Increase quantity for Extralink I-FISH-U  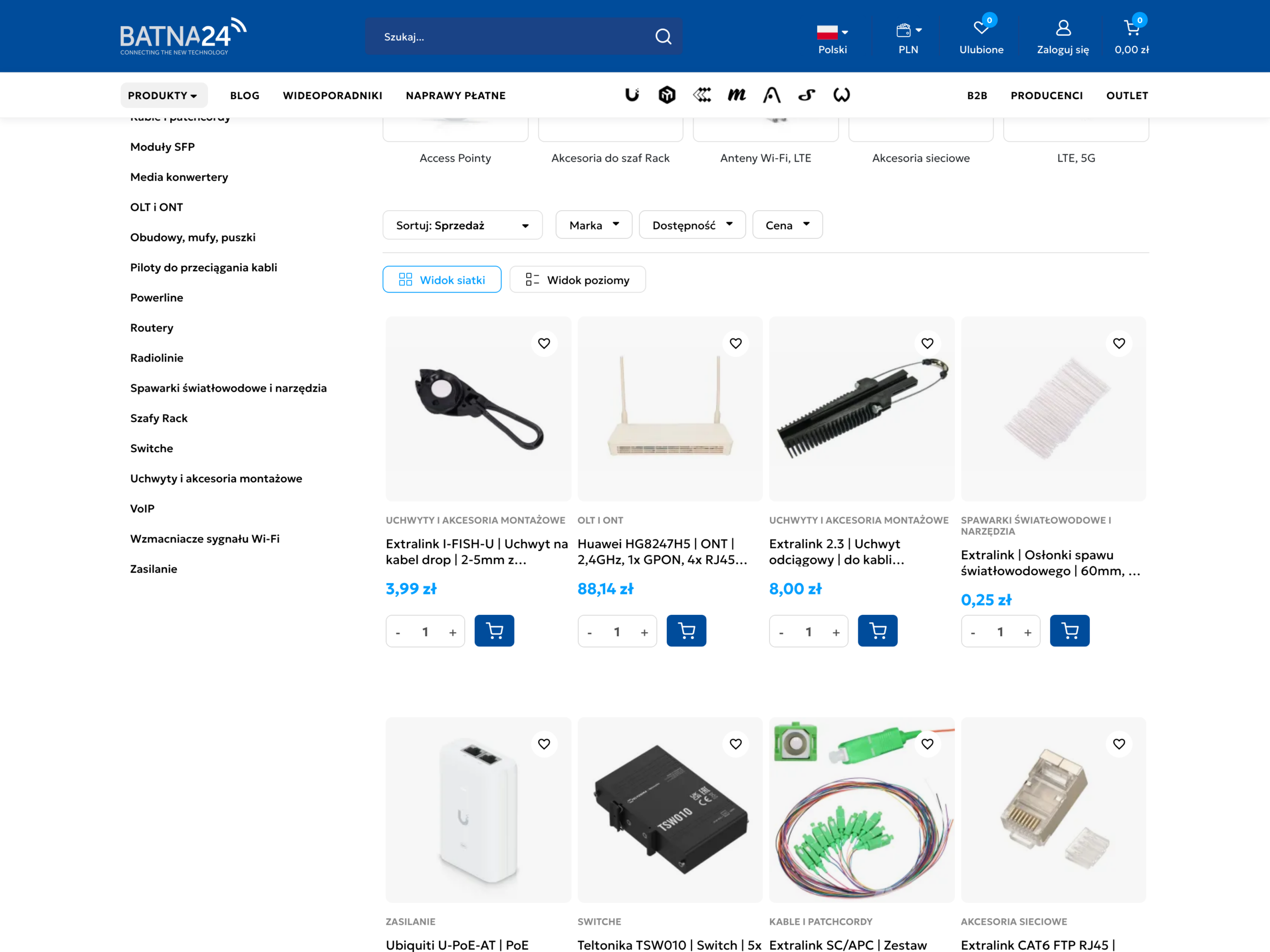click(453, 632)
